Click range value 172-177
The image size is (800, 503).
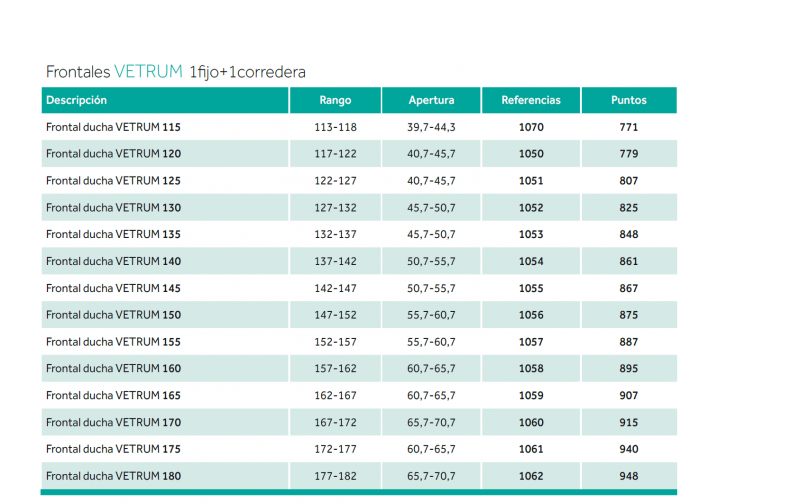point(335,449)
